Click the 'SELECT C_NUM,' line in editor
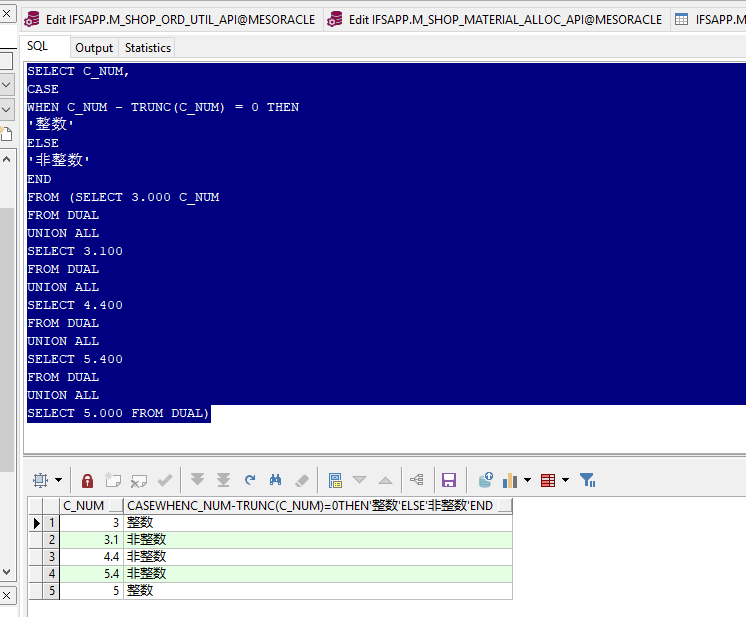 [78, 71]
